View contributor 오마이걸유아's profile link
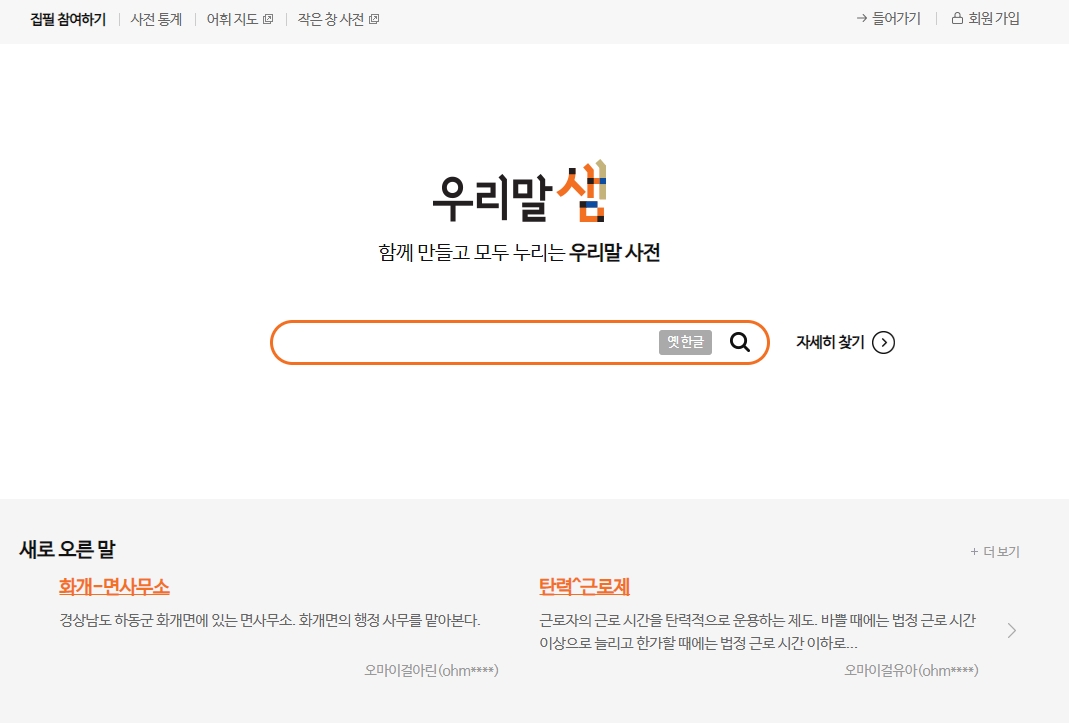Screen dimensions: 1069x723 click(911, 670)
